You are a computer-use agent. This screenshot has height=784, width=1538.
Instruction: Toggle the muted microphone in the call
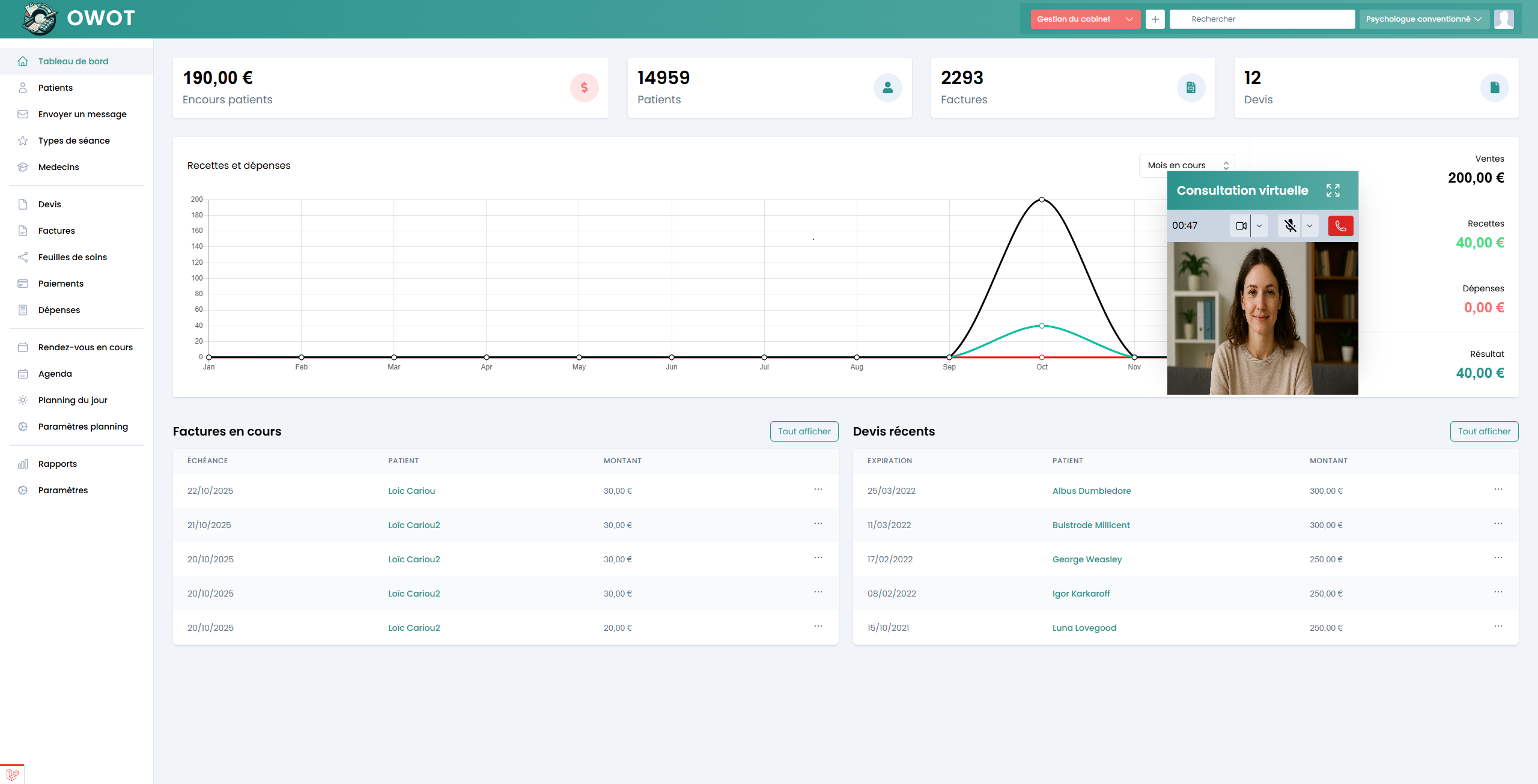coord(1290,226)
